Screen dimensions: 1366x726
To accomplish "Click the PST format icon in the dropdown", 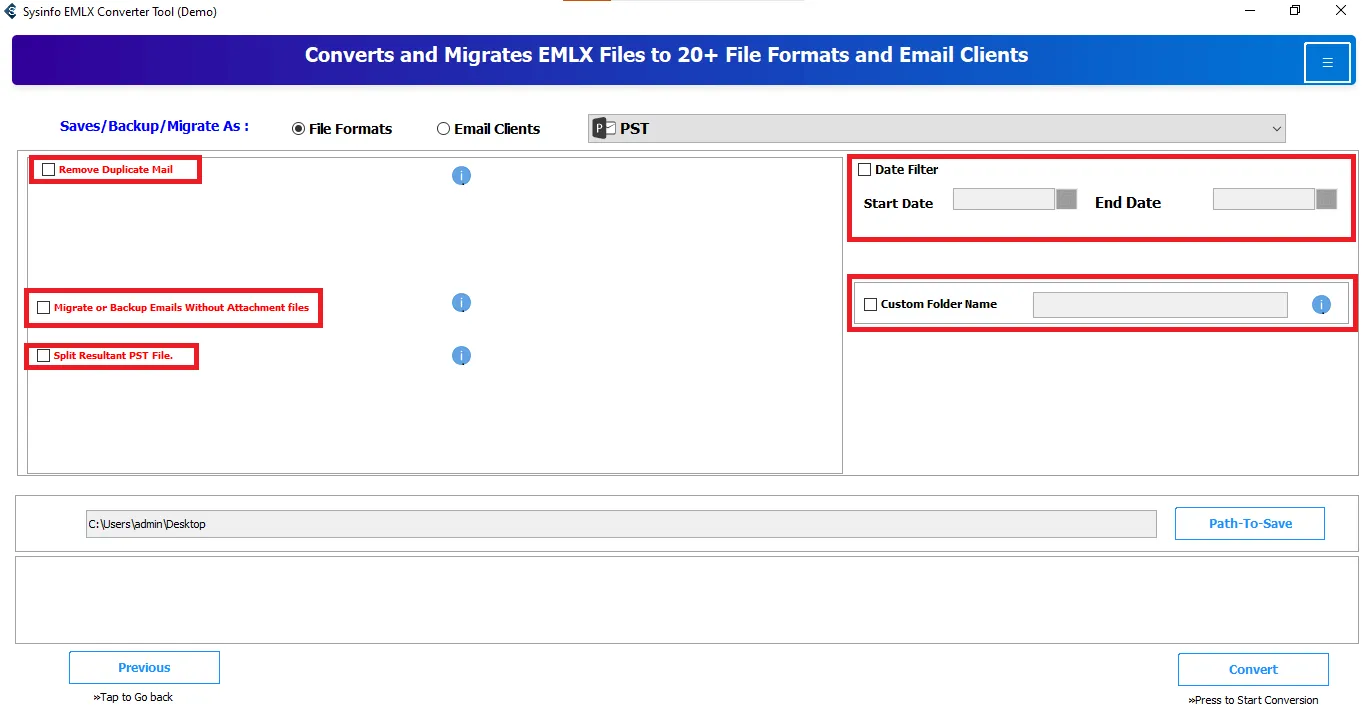I will pyautogui.click(x=604, y=128).
